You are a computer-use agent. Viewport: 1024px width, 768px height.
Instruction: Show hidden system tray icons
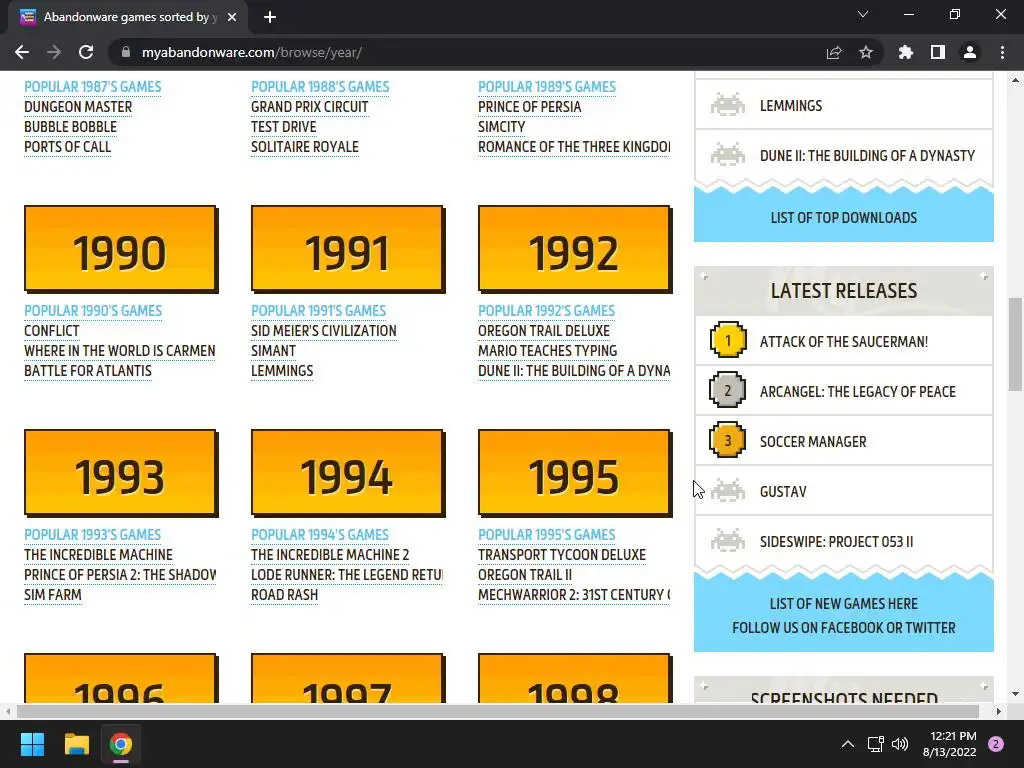pos(848,744)
